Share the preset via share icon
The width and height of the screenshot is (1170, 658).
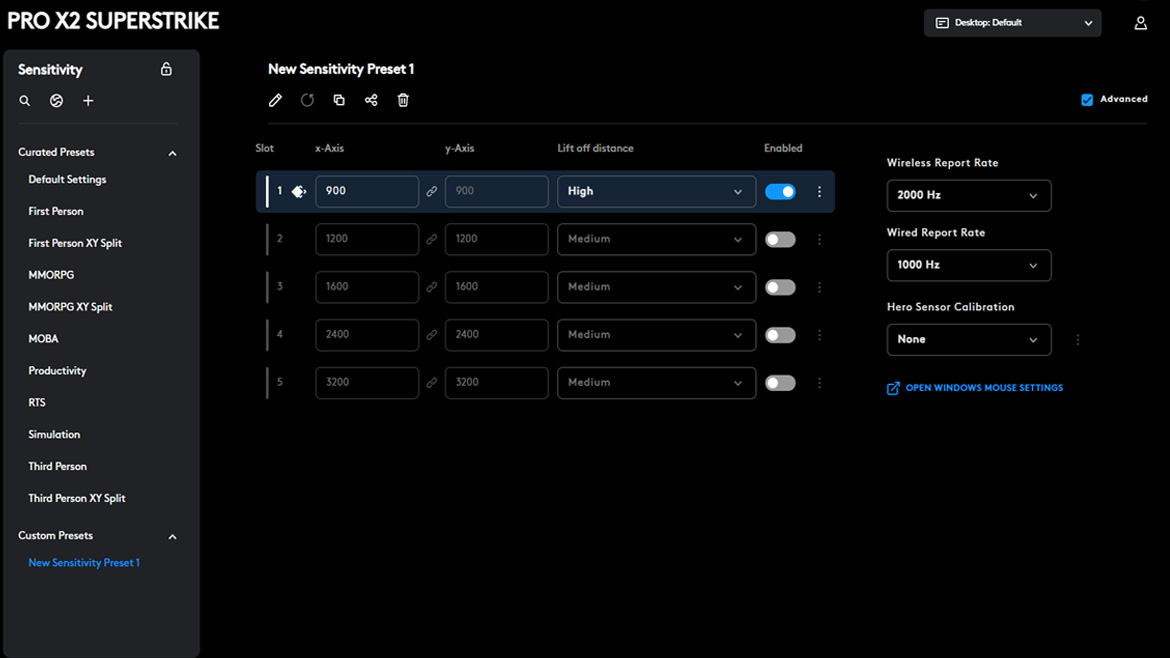point(371,100)
